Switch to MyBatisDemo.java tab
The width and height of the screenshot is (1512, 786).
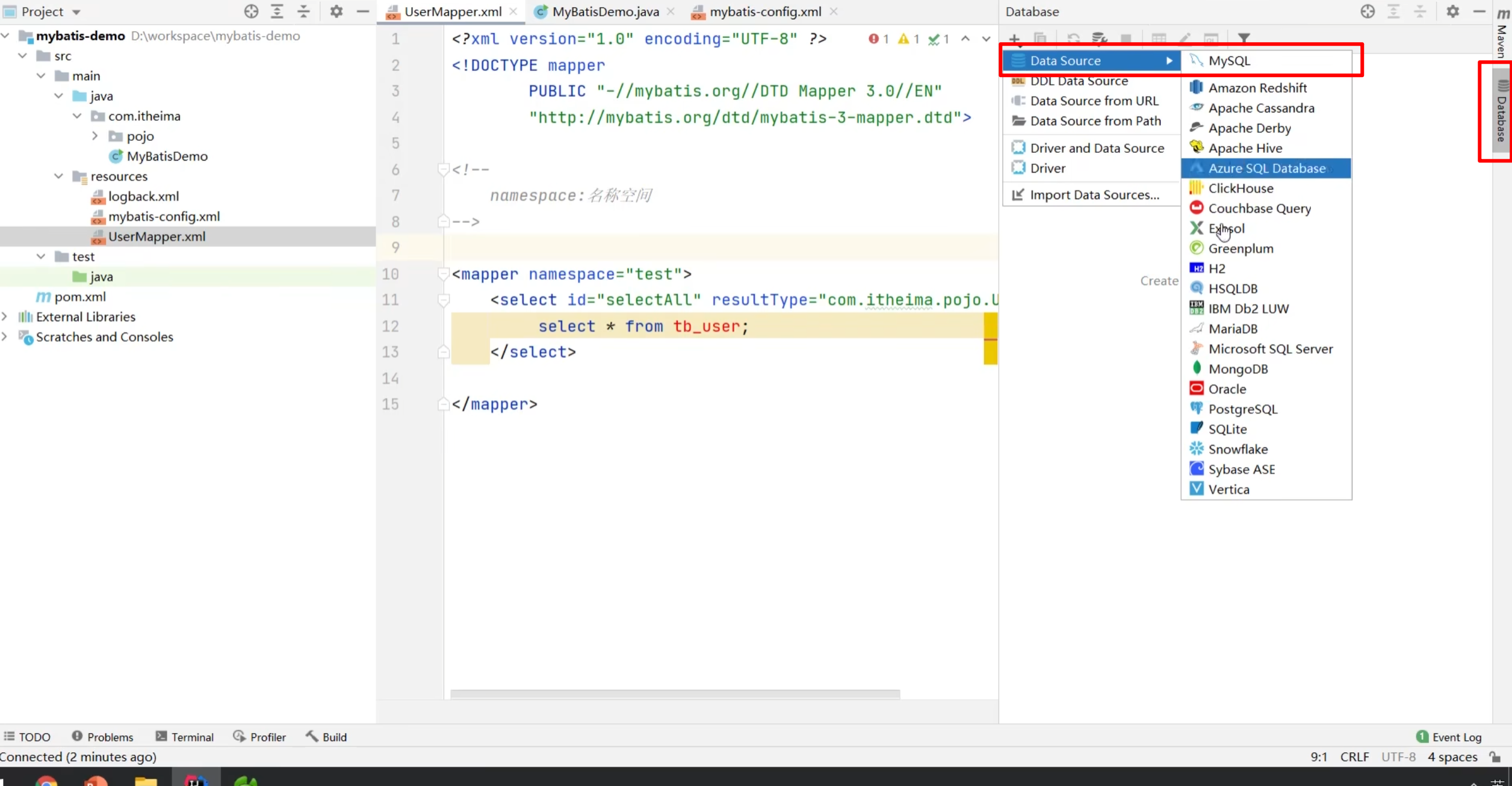point(604,11)
